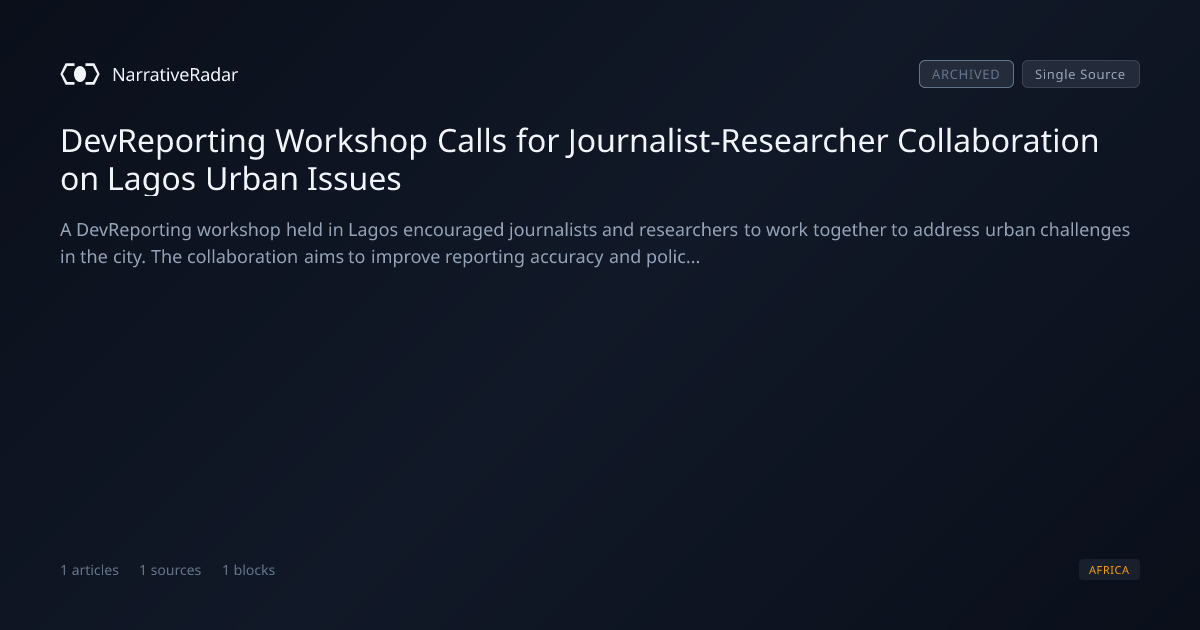The height and width of the screenshot is (630, 1200).
Task: Click summary line starting "in the city"
Action: (380, 257)
